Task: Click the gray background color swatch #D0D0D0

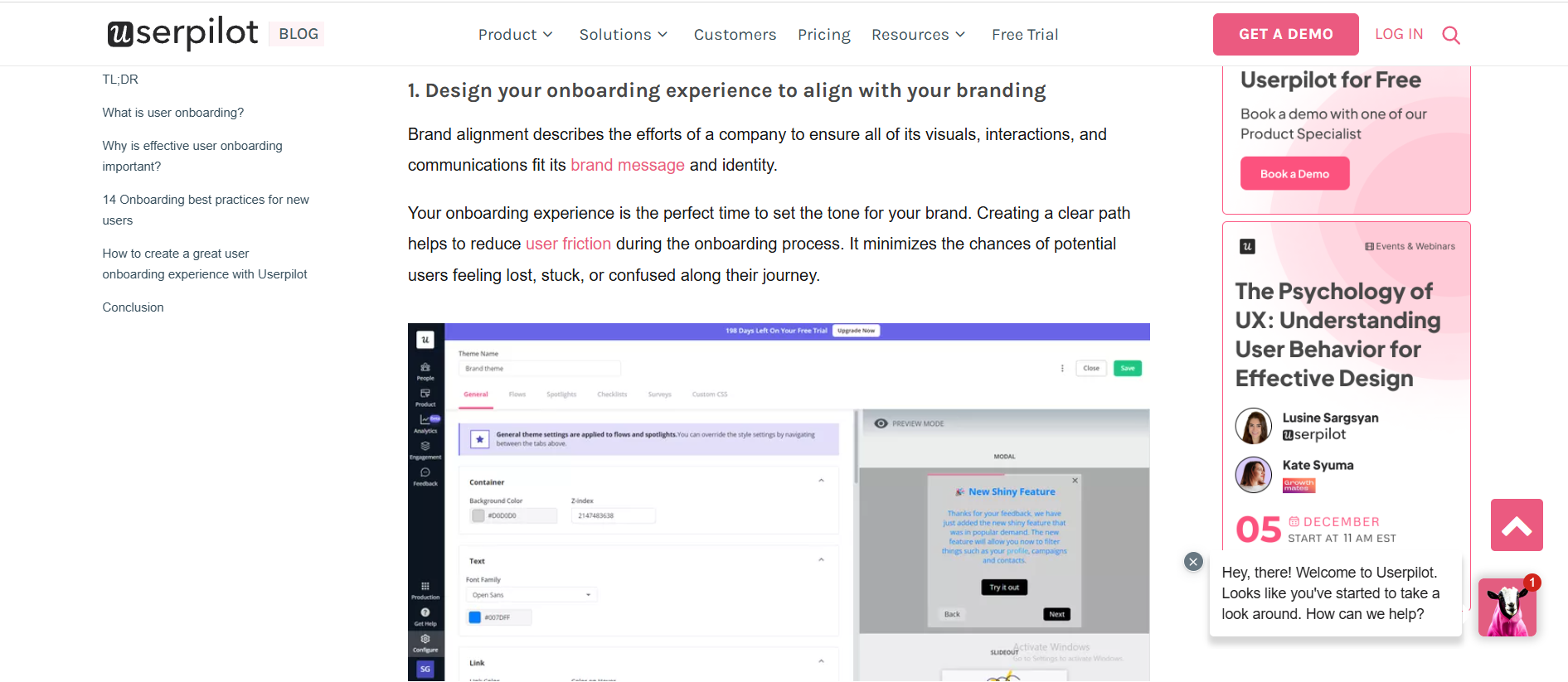Action: pos(478,515)
